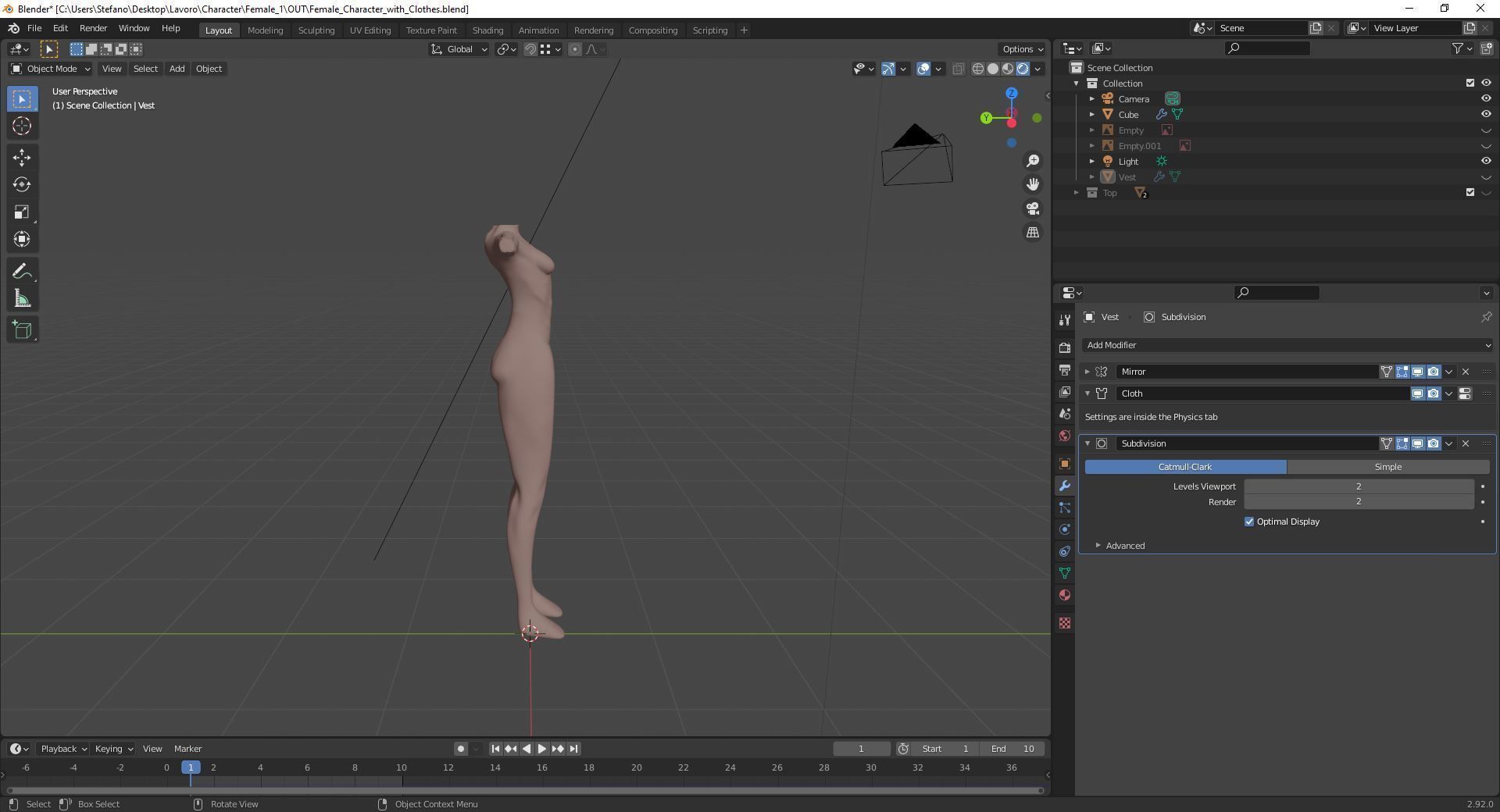The image size is (1500, 812).
Task: Open the World properties tab
Action: coord(1064,436)
